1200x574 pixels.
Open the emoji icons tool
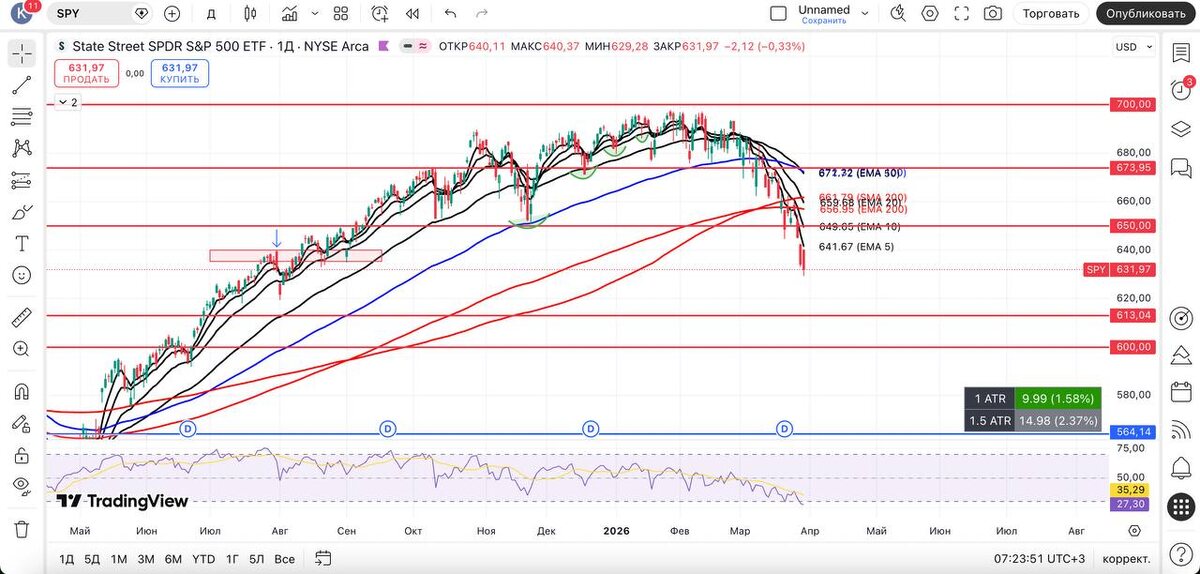click(21, 275)
